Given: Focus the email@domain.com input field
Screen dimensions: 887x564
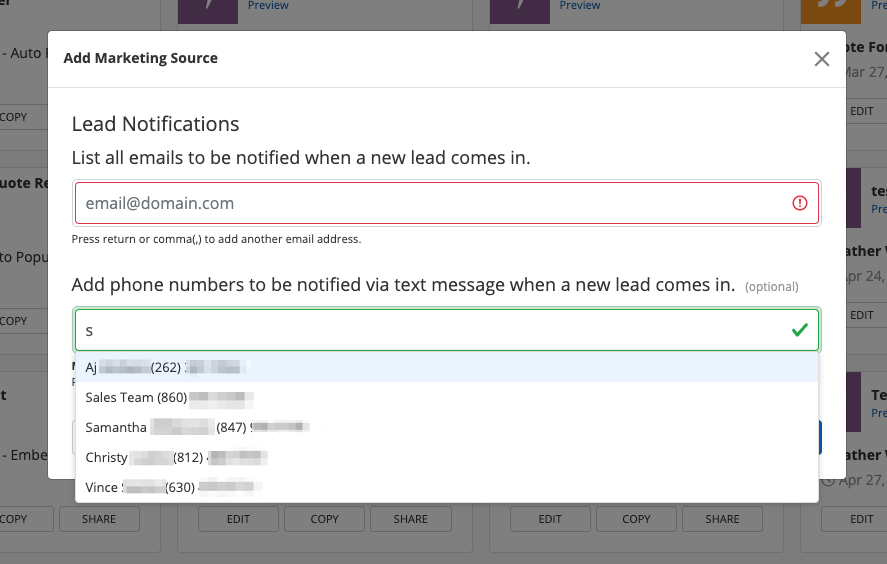Looking at the screenshot, I should pyautogui.click(x=430, y=203).
